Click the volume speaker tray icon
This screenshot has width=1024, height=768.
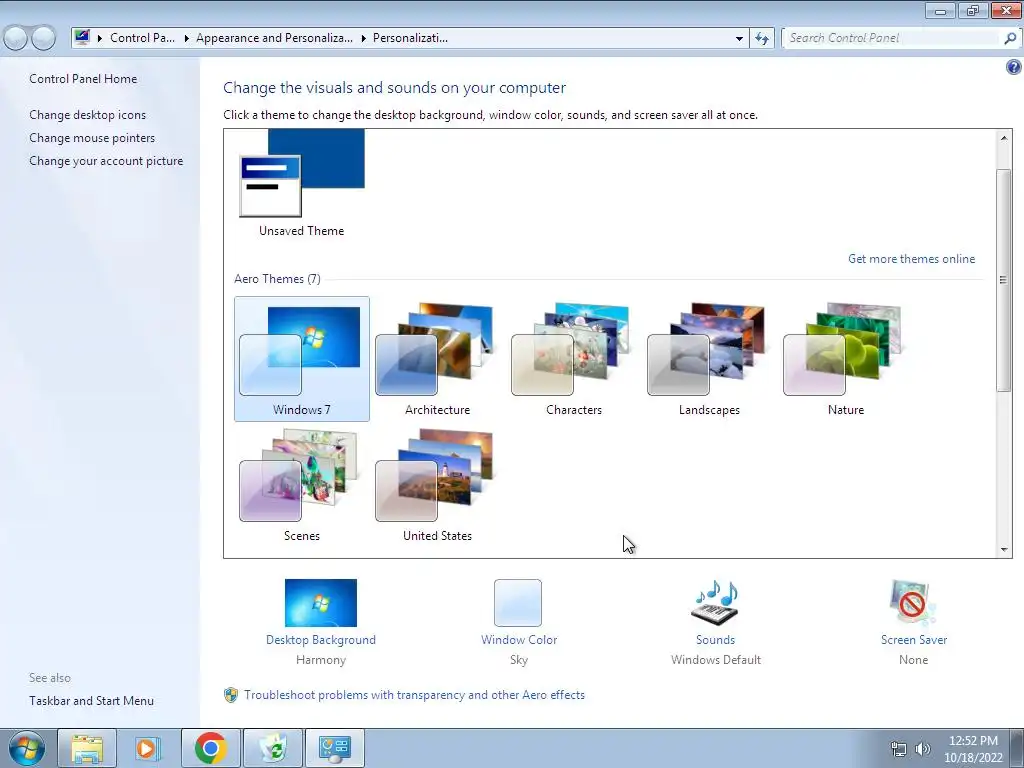922,749
